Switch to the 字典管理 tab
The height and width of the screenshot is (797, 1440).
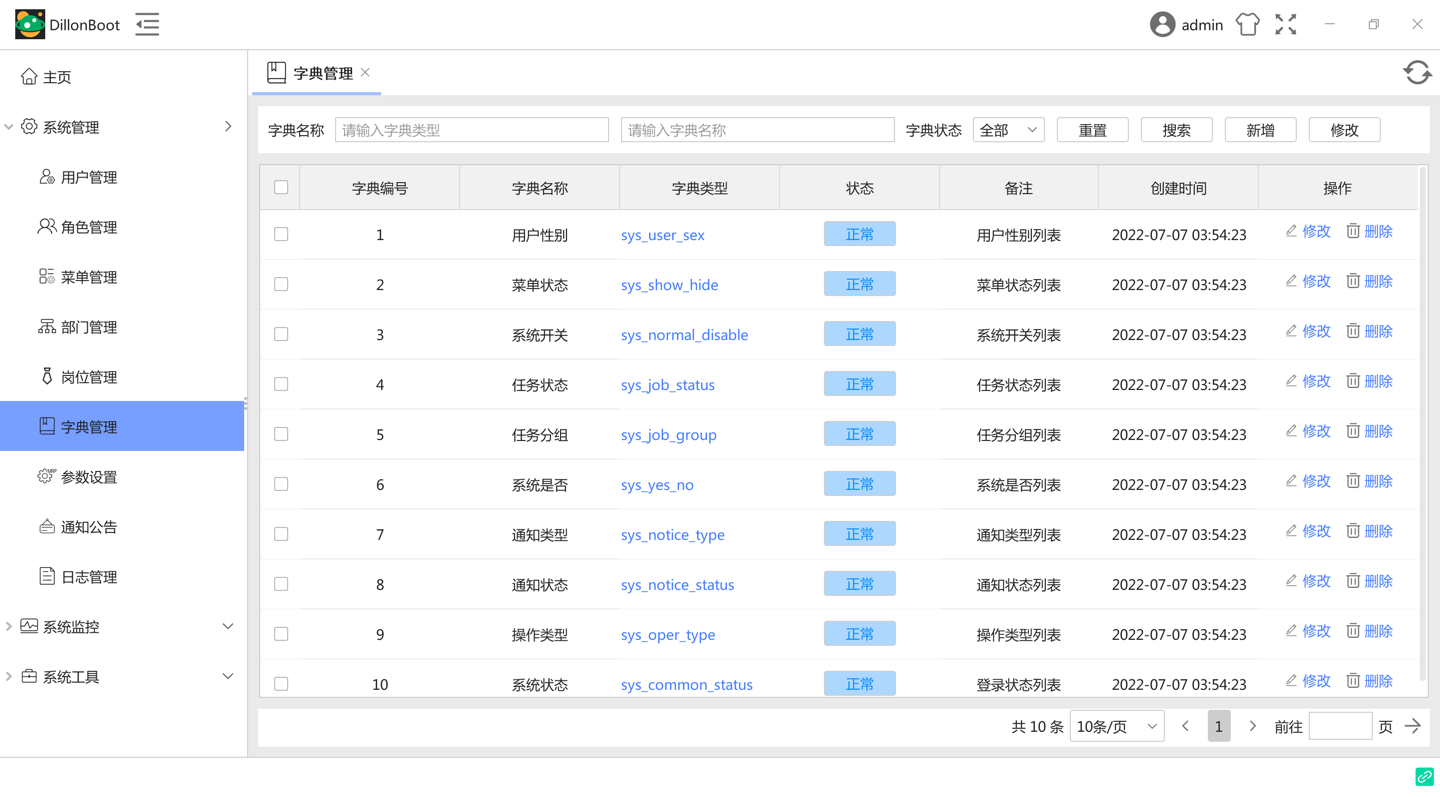point(317,73)
